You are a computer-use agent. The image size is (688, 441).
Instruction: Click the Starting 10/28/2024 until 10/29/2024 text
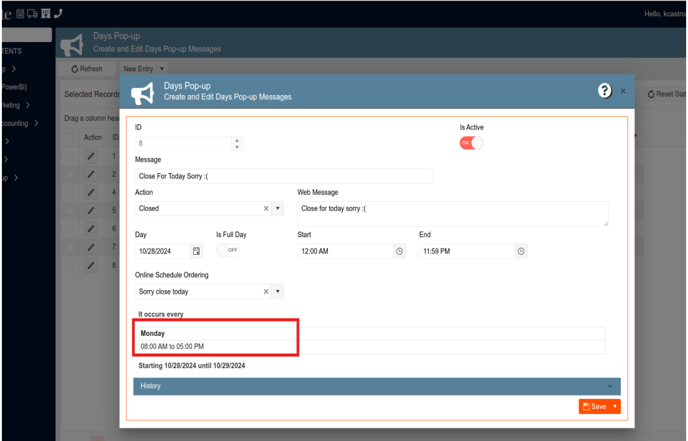pos(192,366)
